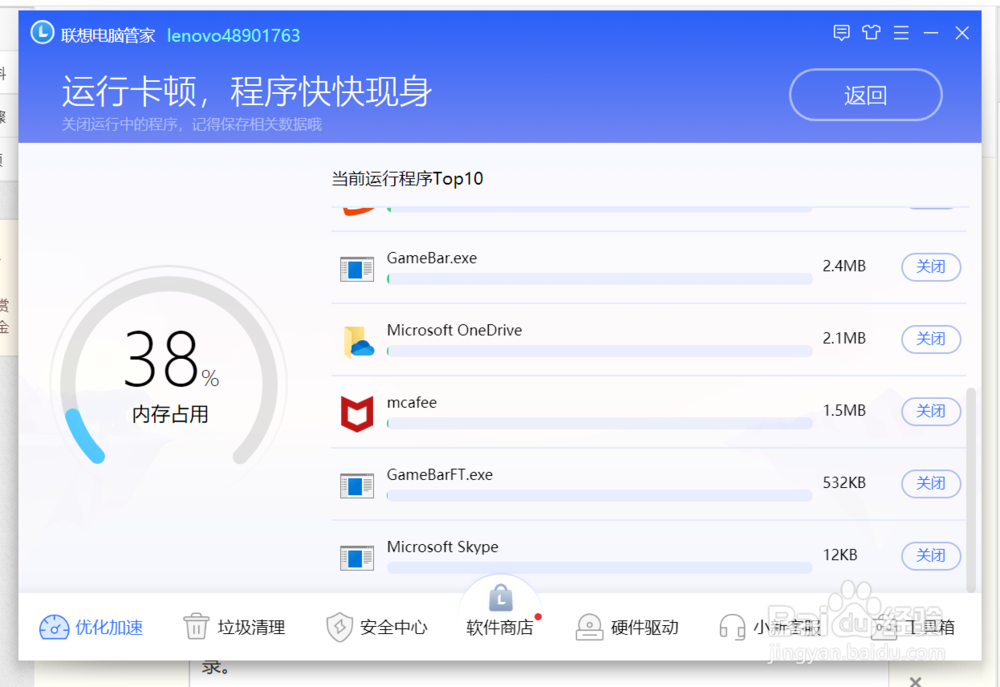Click the speedometer icon for 优化加速
Image resolution: width=1000 pixels, height=687 pixels.
54,628
